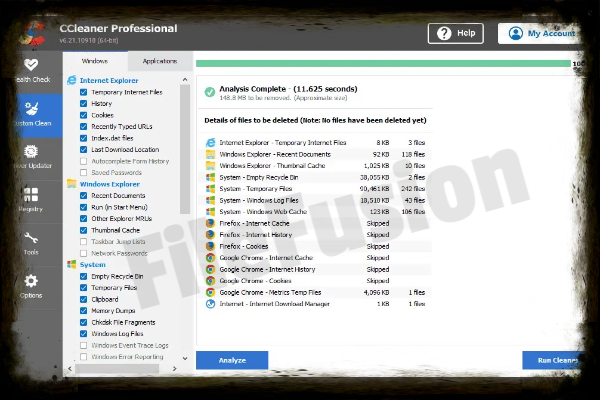The height and width of the screenshot is (400, 600).
Task: Click Firefox icon beside Internet History result
Action: click(x=210, y=235)
